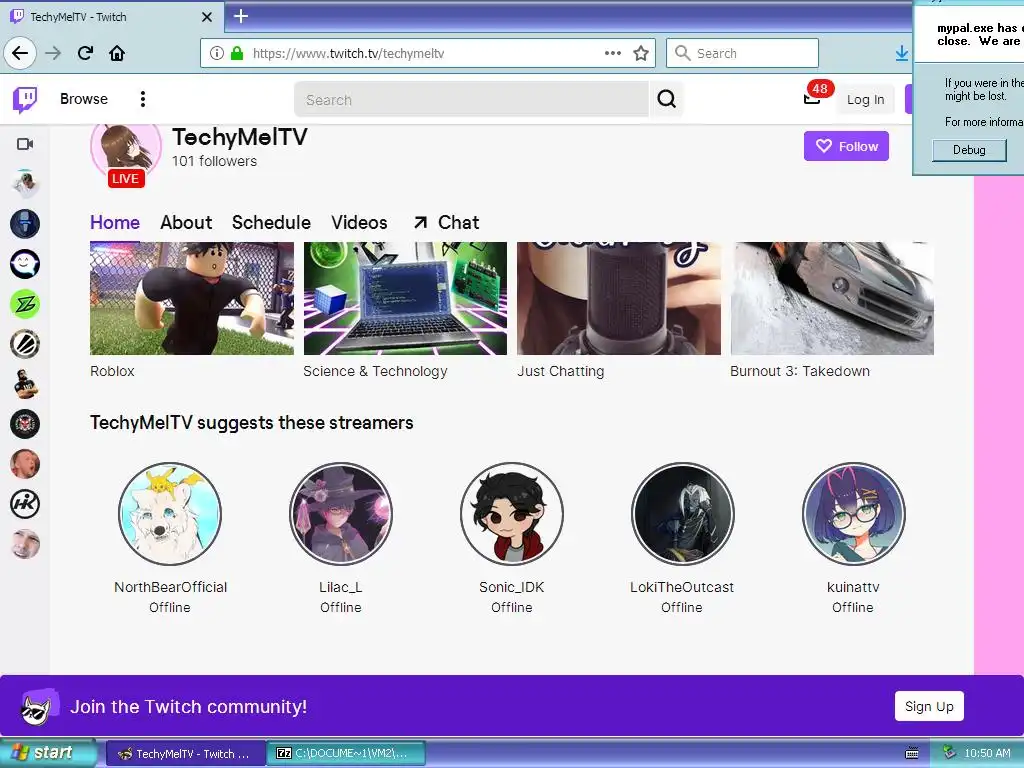Open Twitch more options vertical dots menu
Screen dimensions: 1024x768
click(142, 99)
